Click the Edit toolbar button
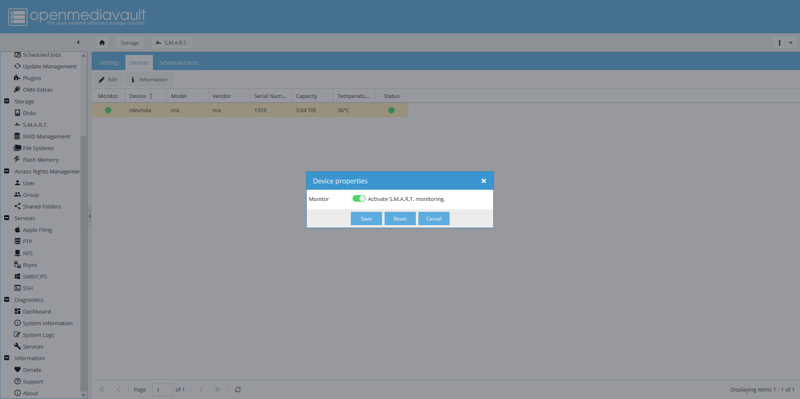 coord(108,80)
